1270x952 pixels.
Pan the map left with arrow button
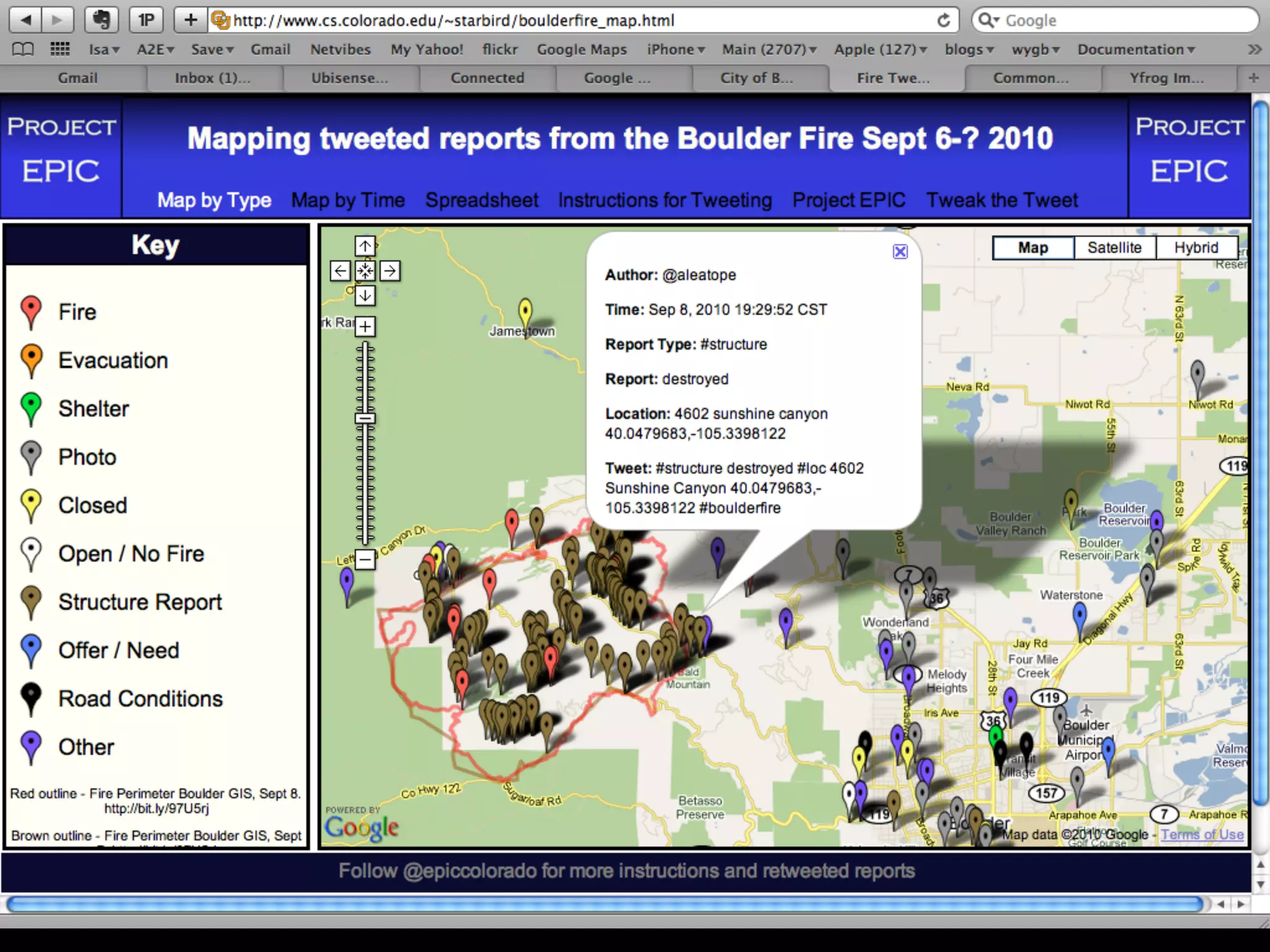point(340,271)
